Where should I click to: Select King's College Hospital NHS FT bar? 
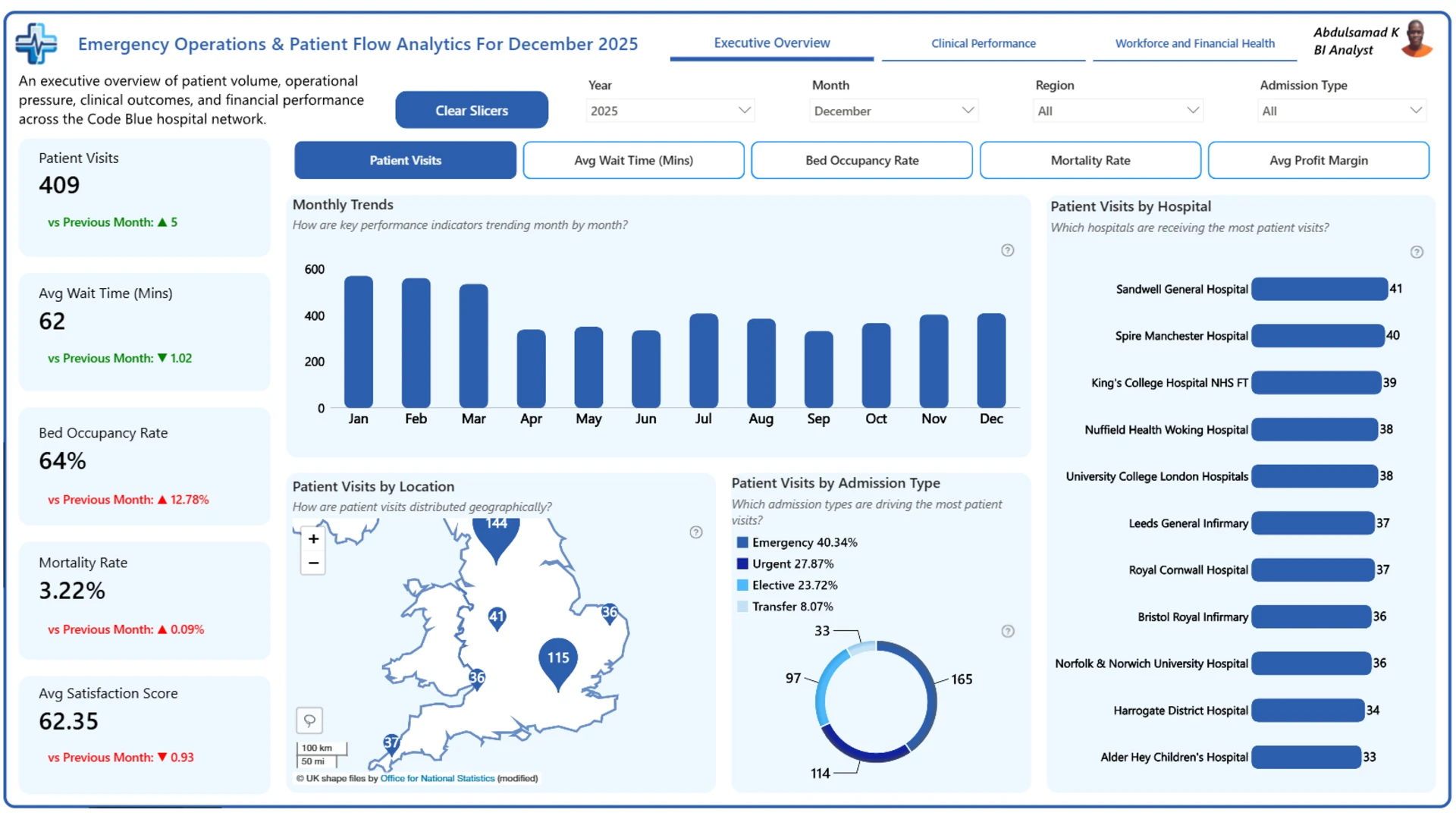click(x=1316, y=382)
